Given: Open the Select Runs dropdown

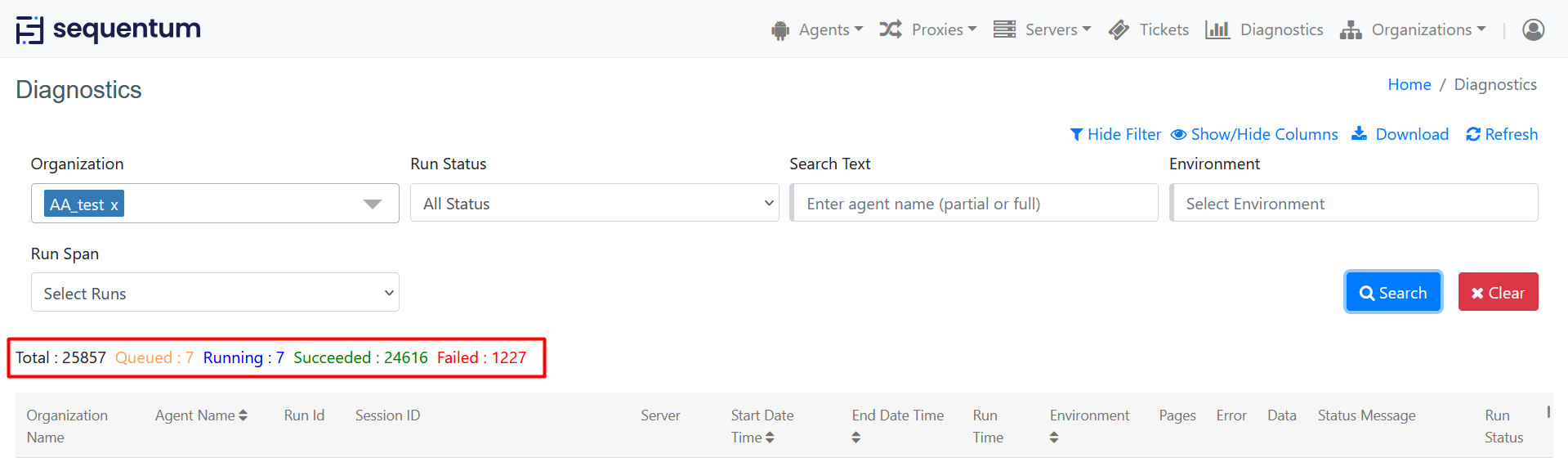Looking at the screenshot, I should (215, 293).
